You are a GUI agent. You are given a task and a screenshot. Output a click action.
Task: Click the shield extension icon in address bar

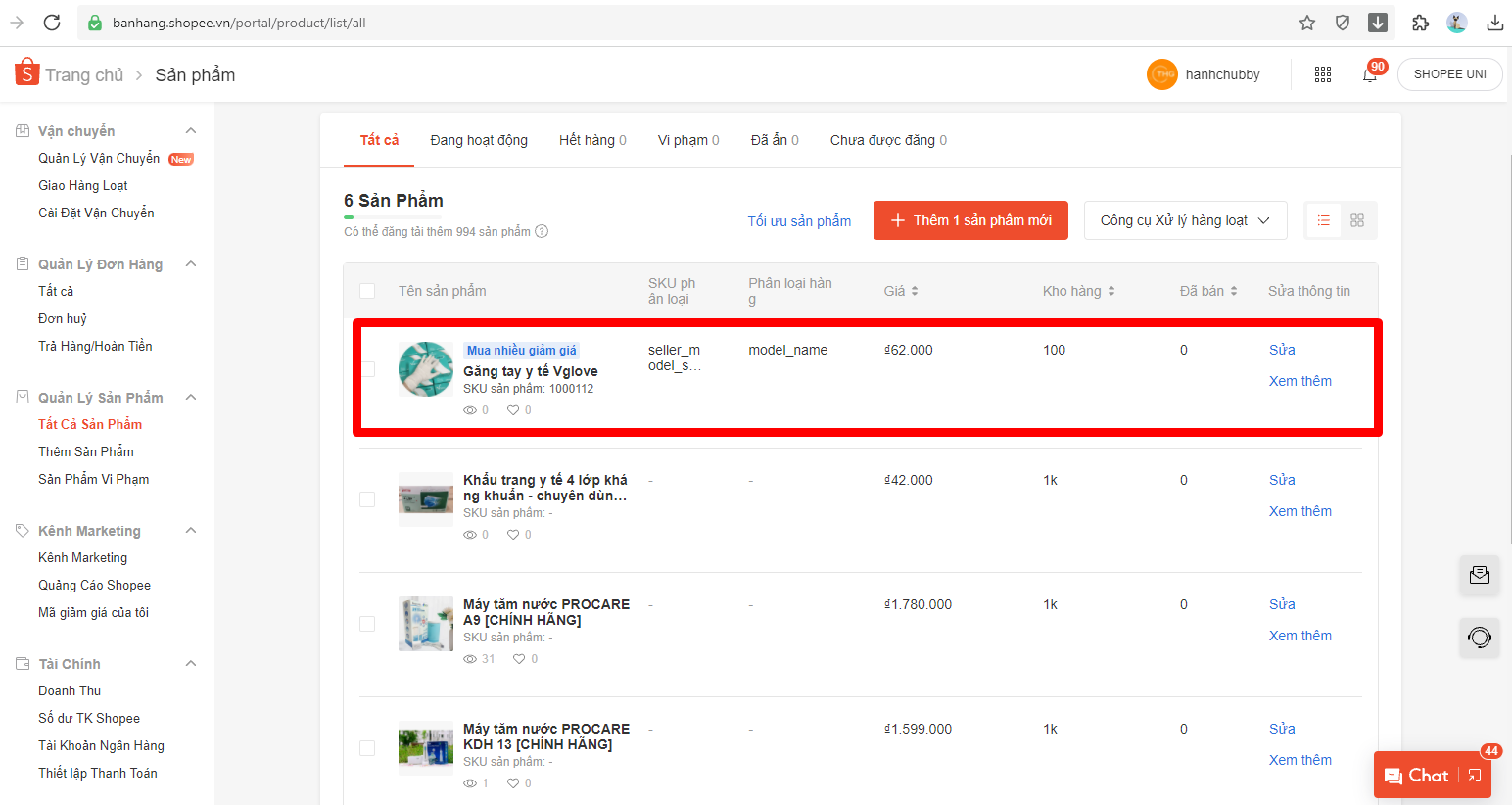1343,23
